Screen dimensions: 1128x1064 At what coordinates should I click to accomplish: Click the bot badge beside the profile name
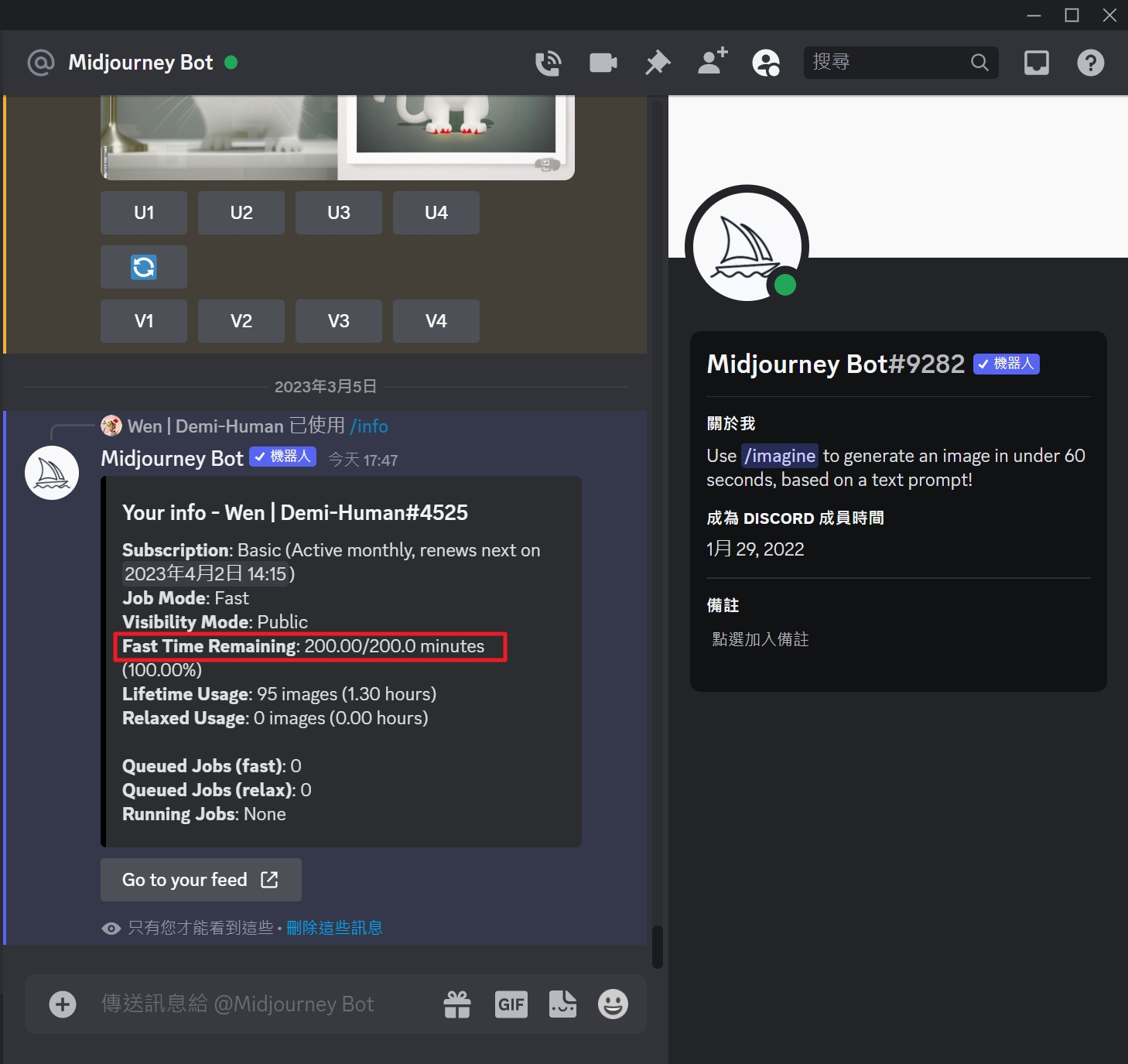(x=1007, y=364)
